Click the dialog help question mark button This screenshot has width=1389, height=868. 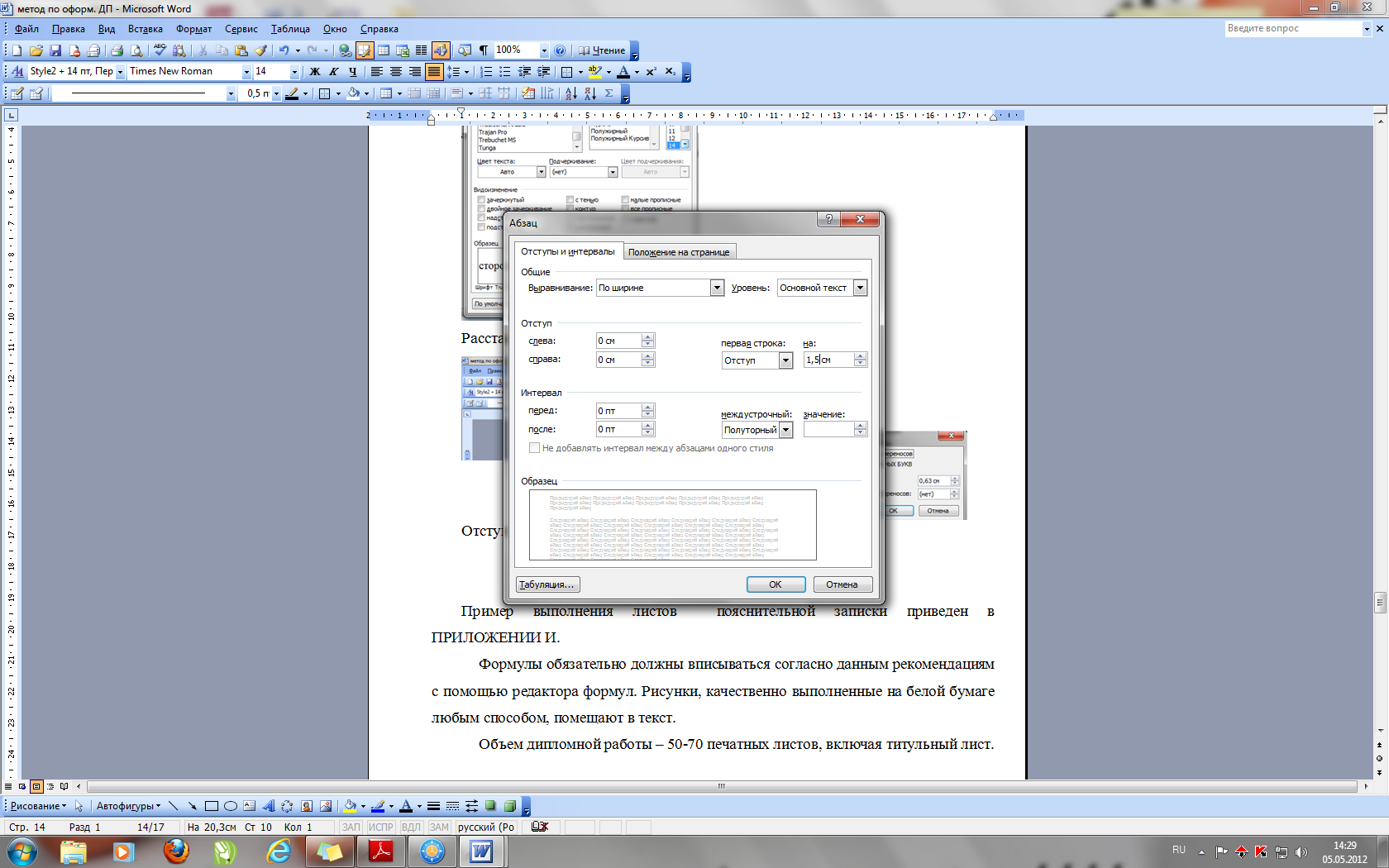[828, 219]
